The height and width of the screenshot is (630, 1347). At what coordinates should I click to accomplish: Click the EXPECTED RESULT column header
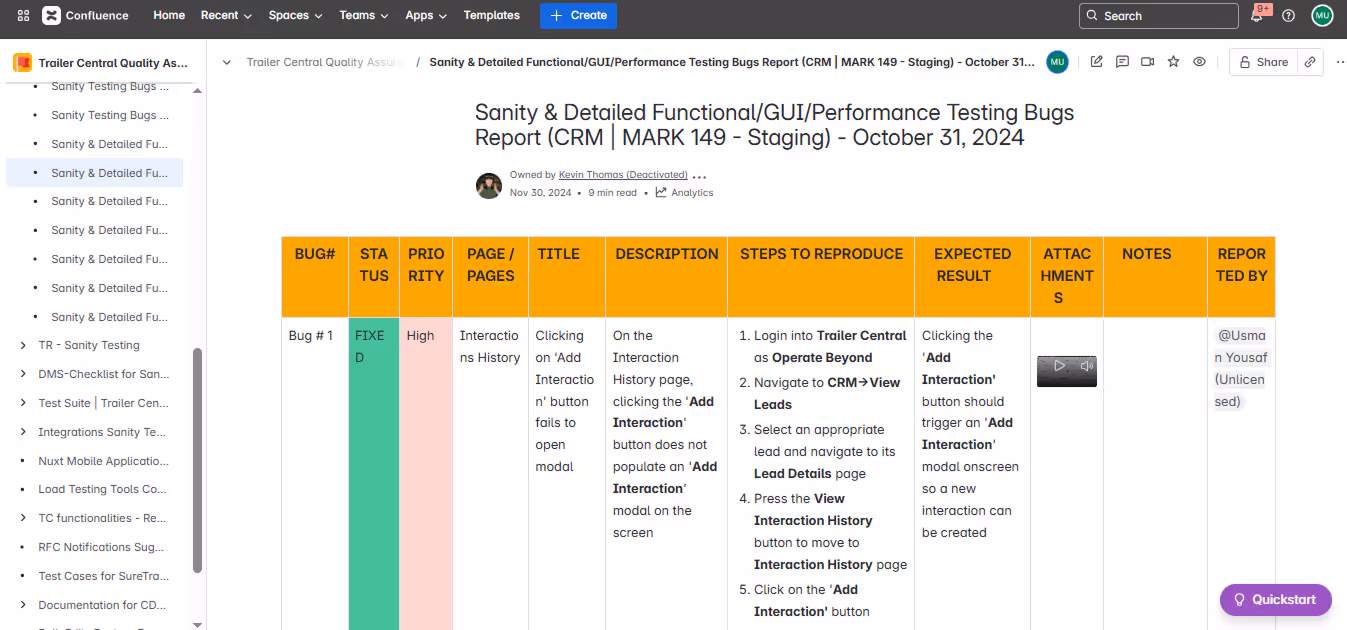tap(972, 277)
